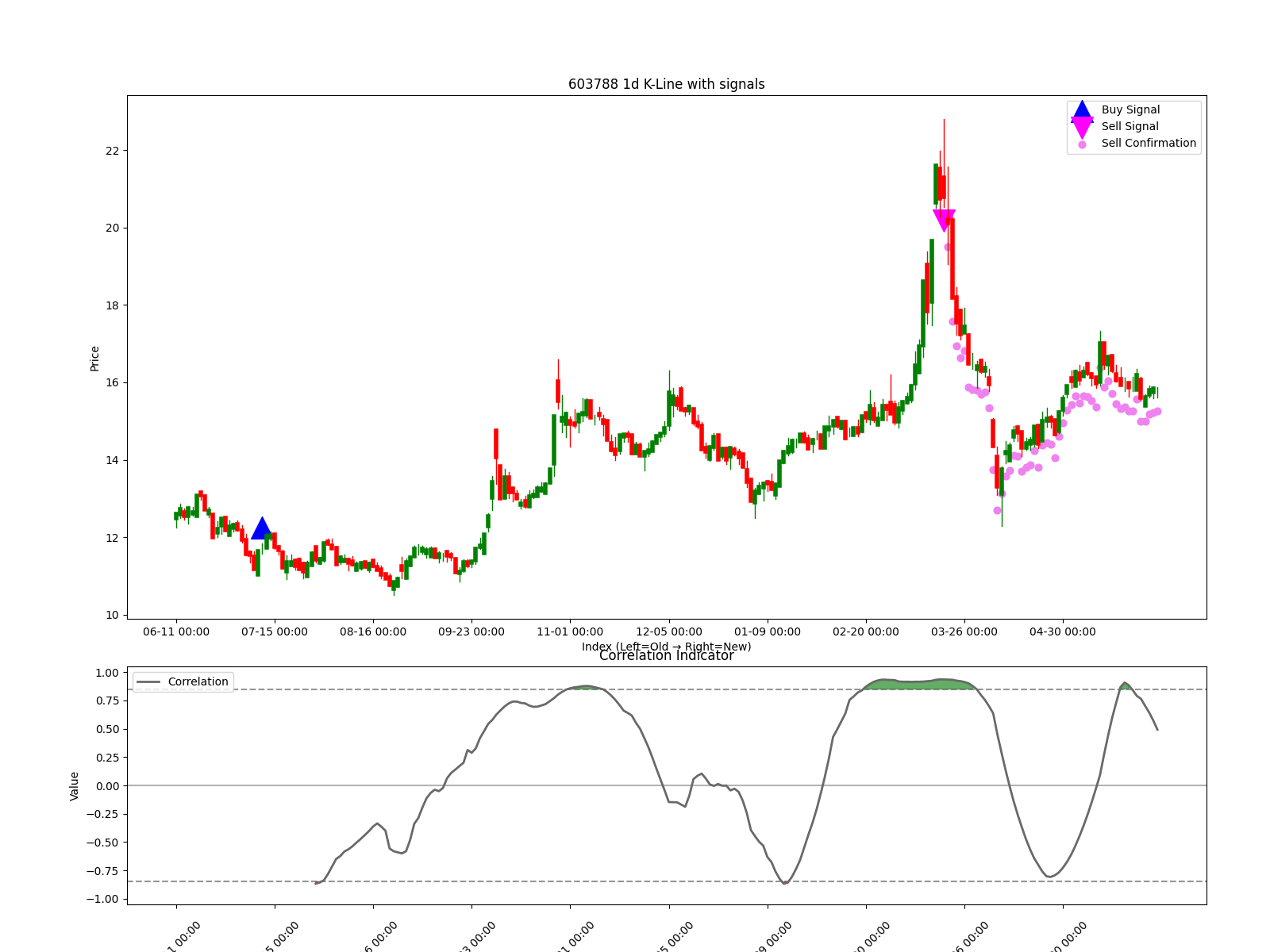Image resolution: width=1270 pixels, height=952 pixels.
Task: Click the magenta Sell Signal triangle near the peak
Action: click(x=944, y=221)
